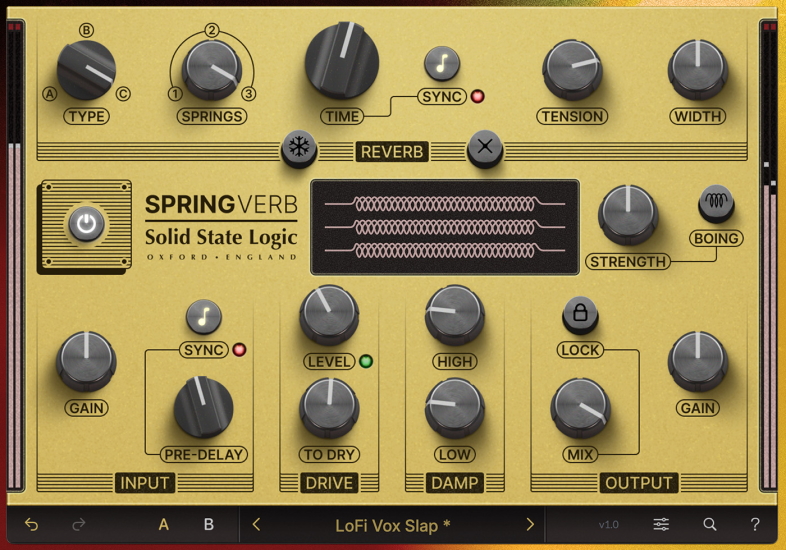Click the output Mix knob
The width and height of the screenshot is (786, 550).
coord(580,408)
